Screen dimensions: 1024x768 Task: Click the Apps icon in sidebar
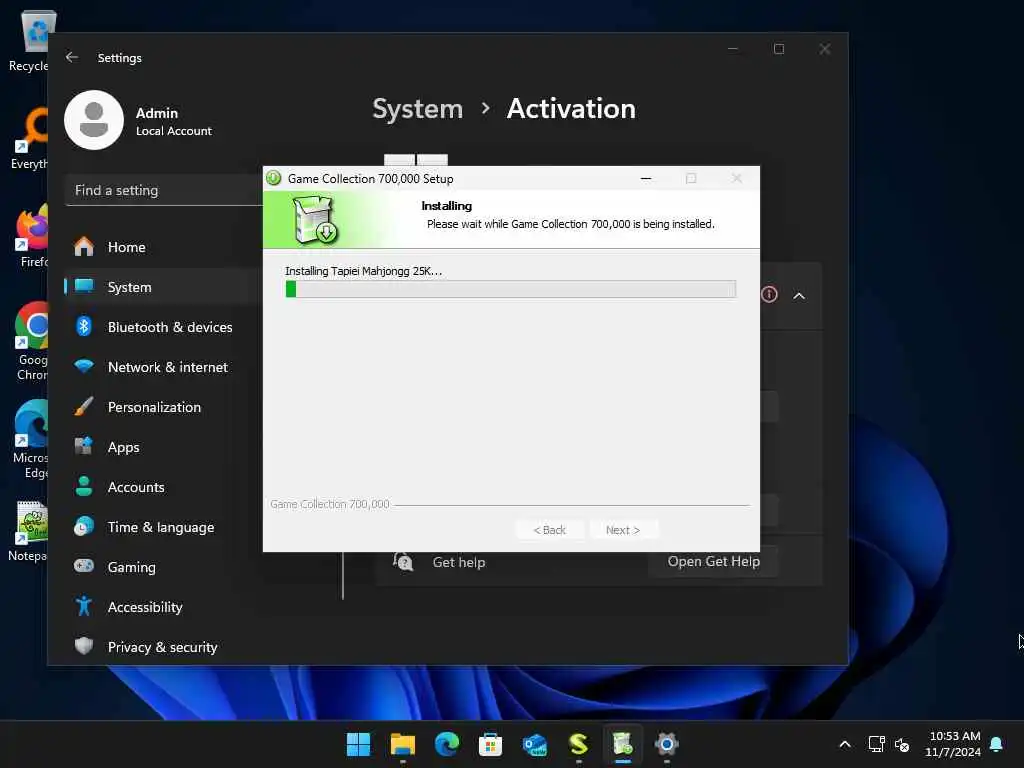pyautogui.click(x=84, y=446)
